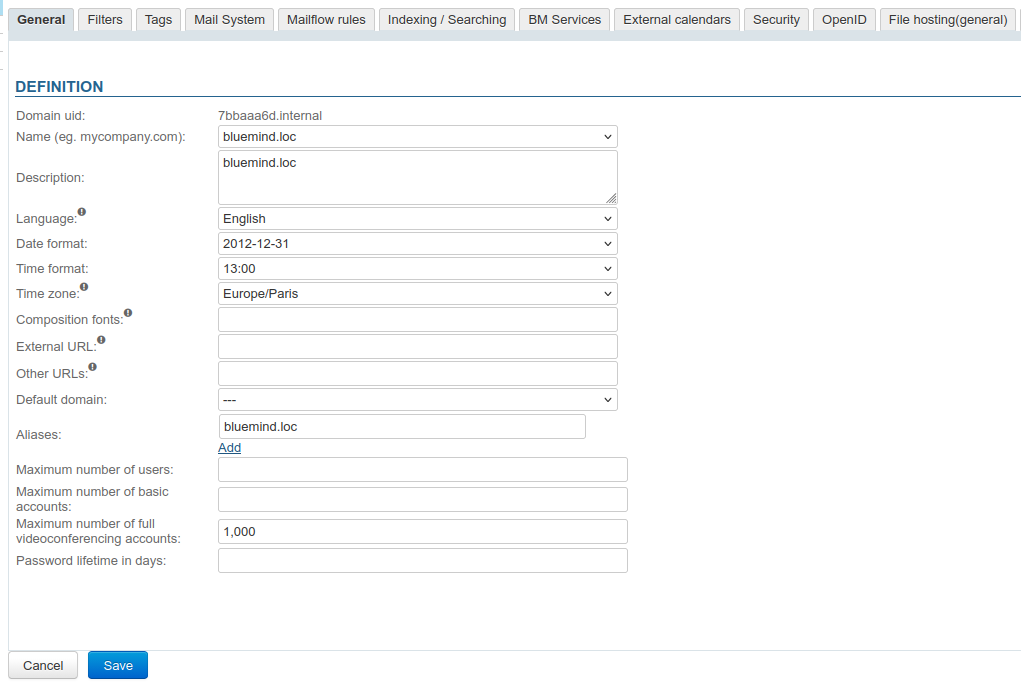Click info icon next to Other URLs
The image size is (1021, 685).
point(92,367)
